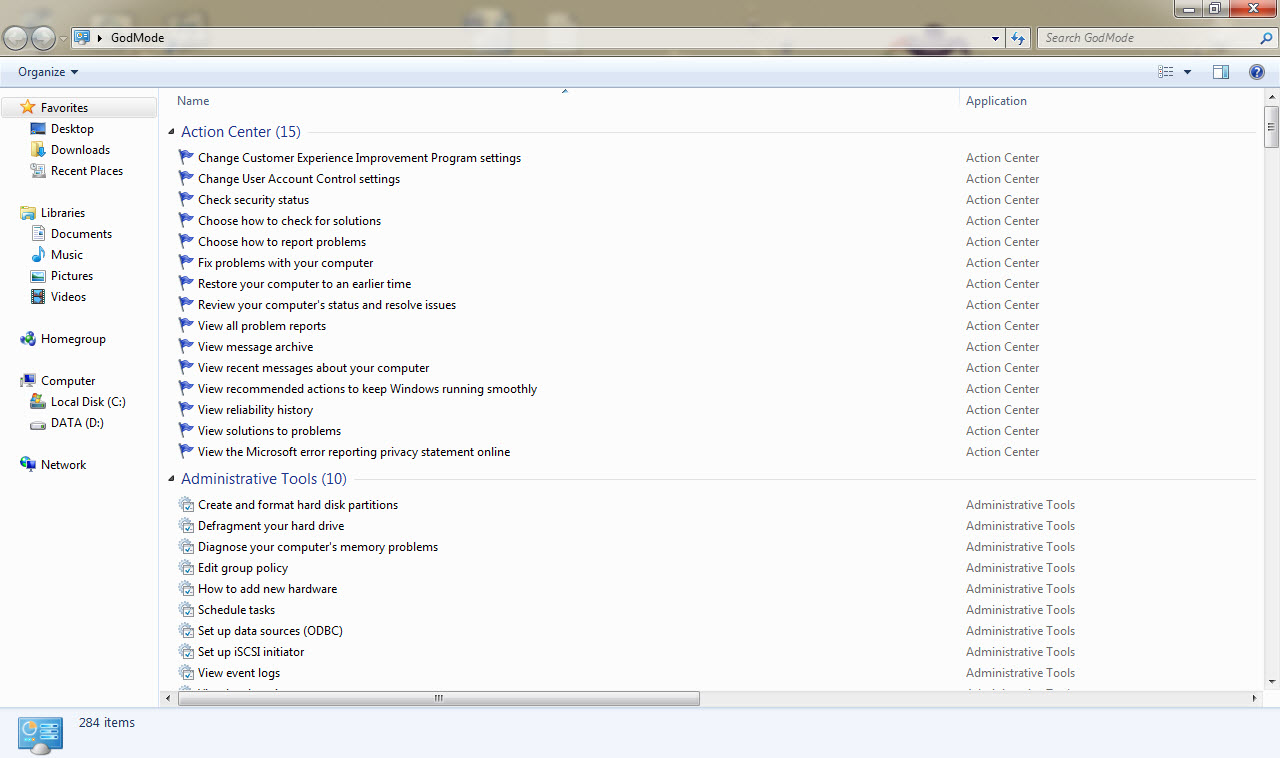Open the change view options dropdown arrow
The height and width of the screenshot is (758, 1280).
point(1187,72)
